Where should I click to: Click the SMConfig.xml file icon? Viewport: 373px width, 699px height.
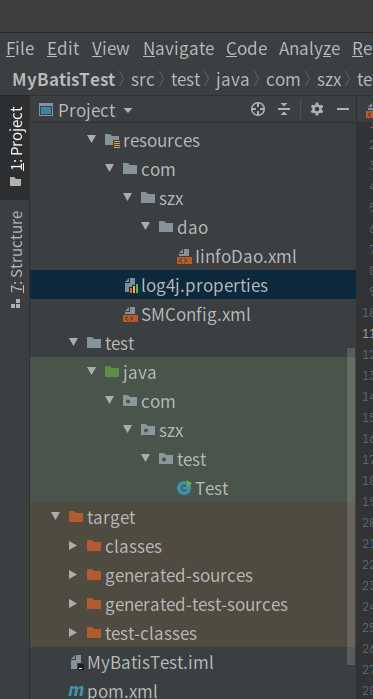click(x=130, y=315)
